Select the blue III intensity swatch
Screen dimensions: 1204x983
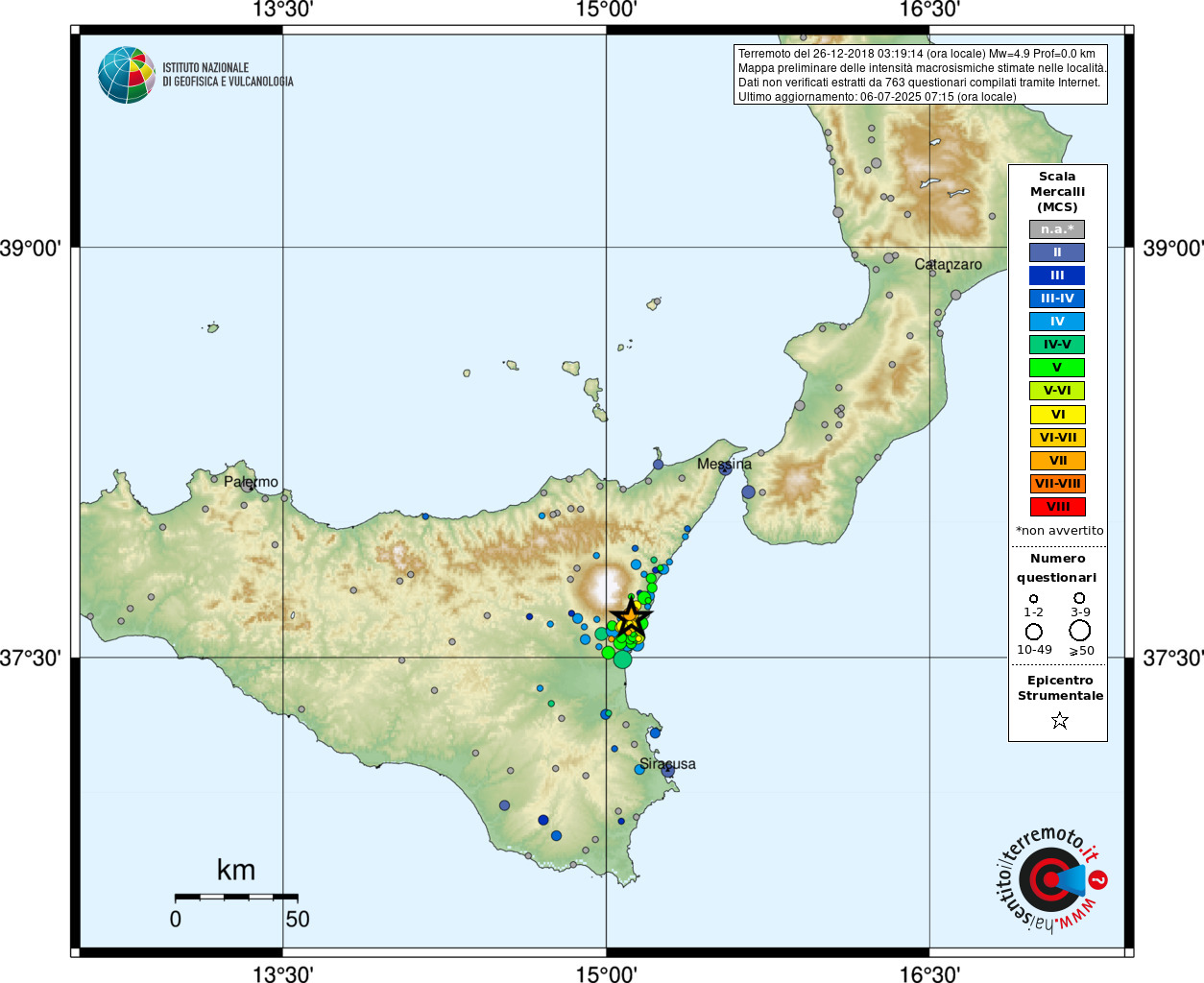coord(1057,276)
